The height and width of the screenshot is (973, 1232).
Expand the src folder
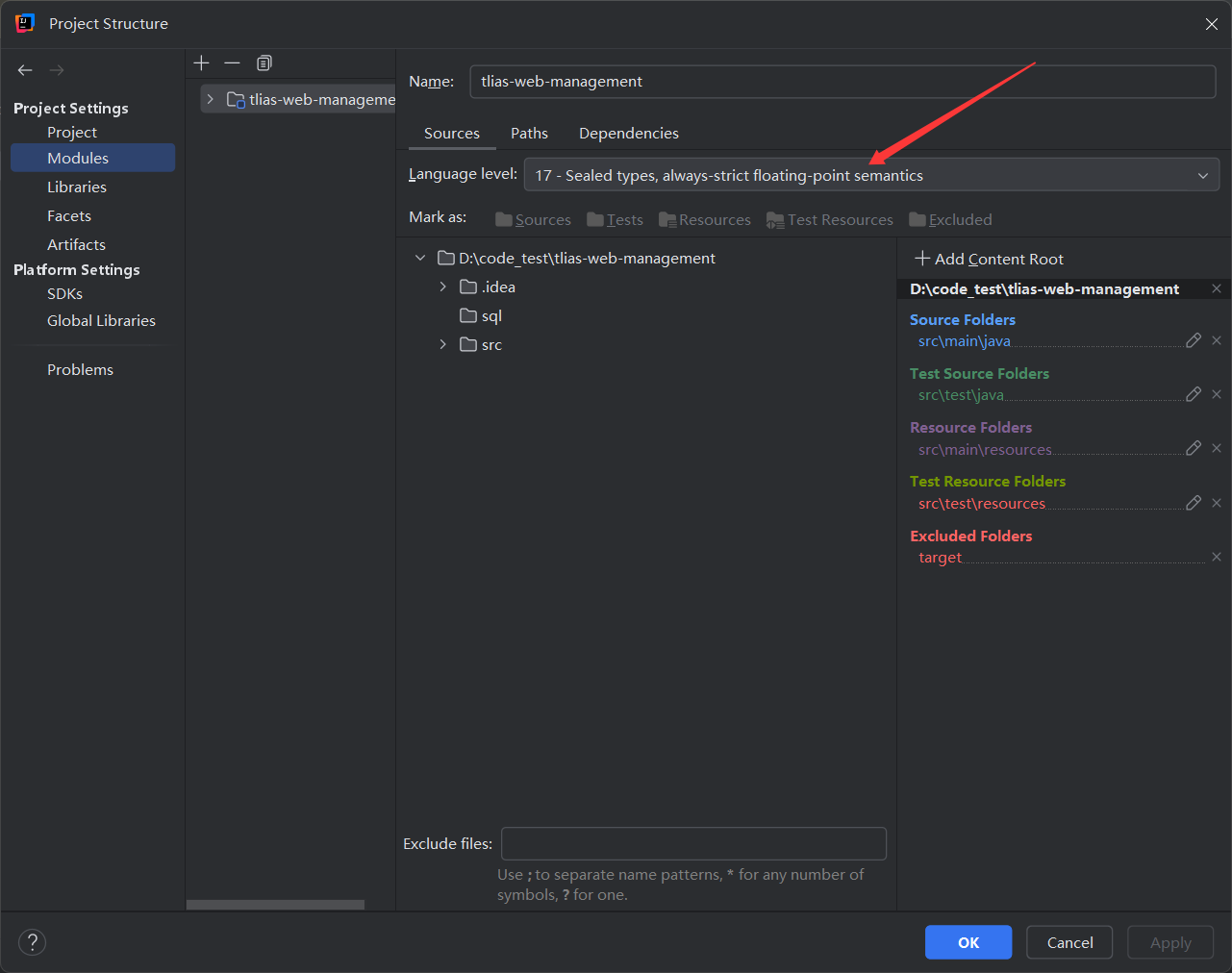coord(442,344)
